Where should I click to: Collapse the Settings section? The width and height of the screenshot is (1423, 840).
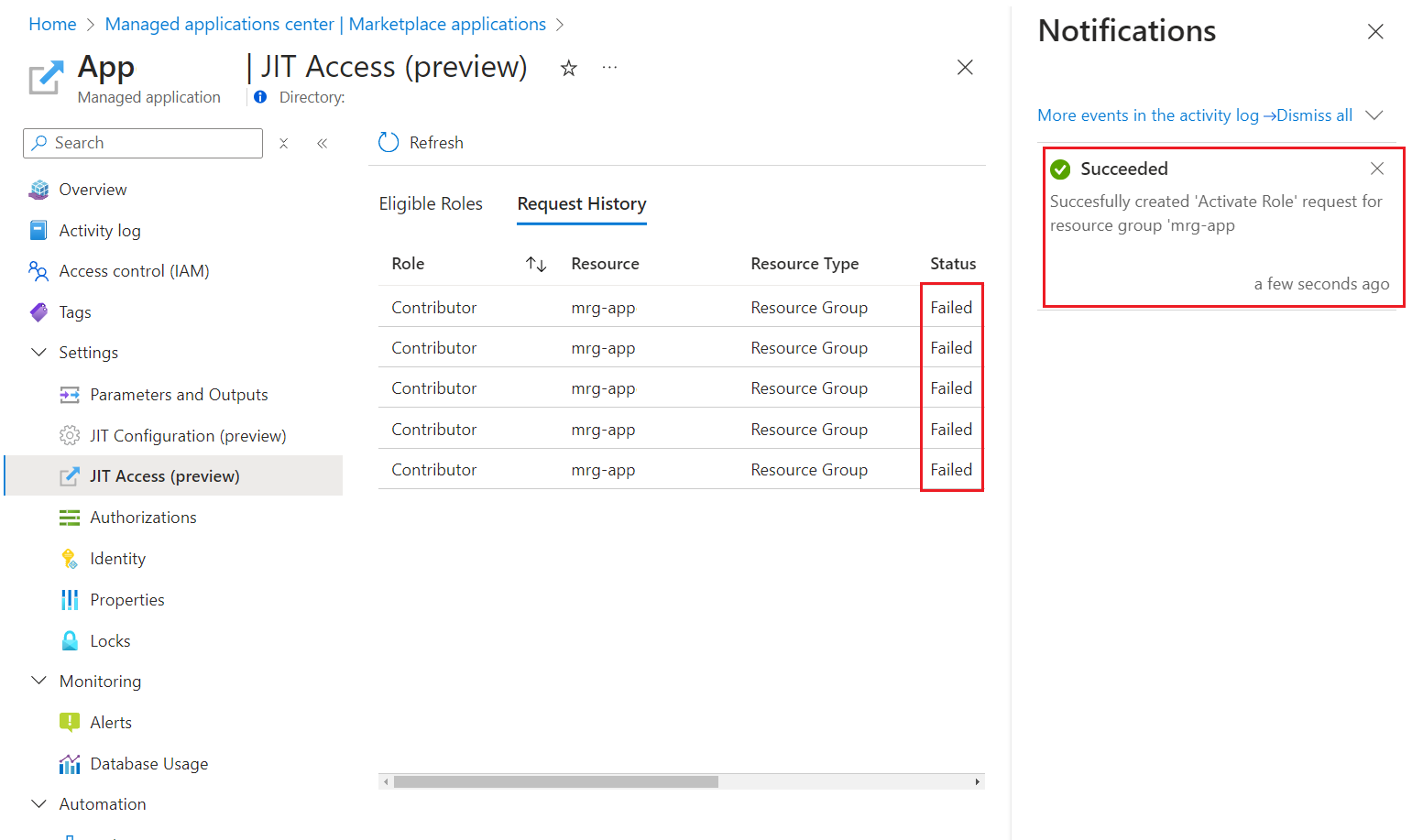pyautogui.click(x=38, y=353)
